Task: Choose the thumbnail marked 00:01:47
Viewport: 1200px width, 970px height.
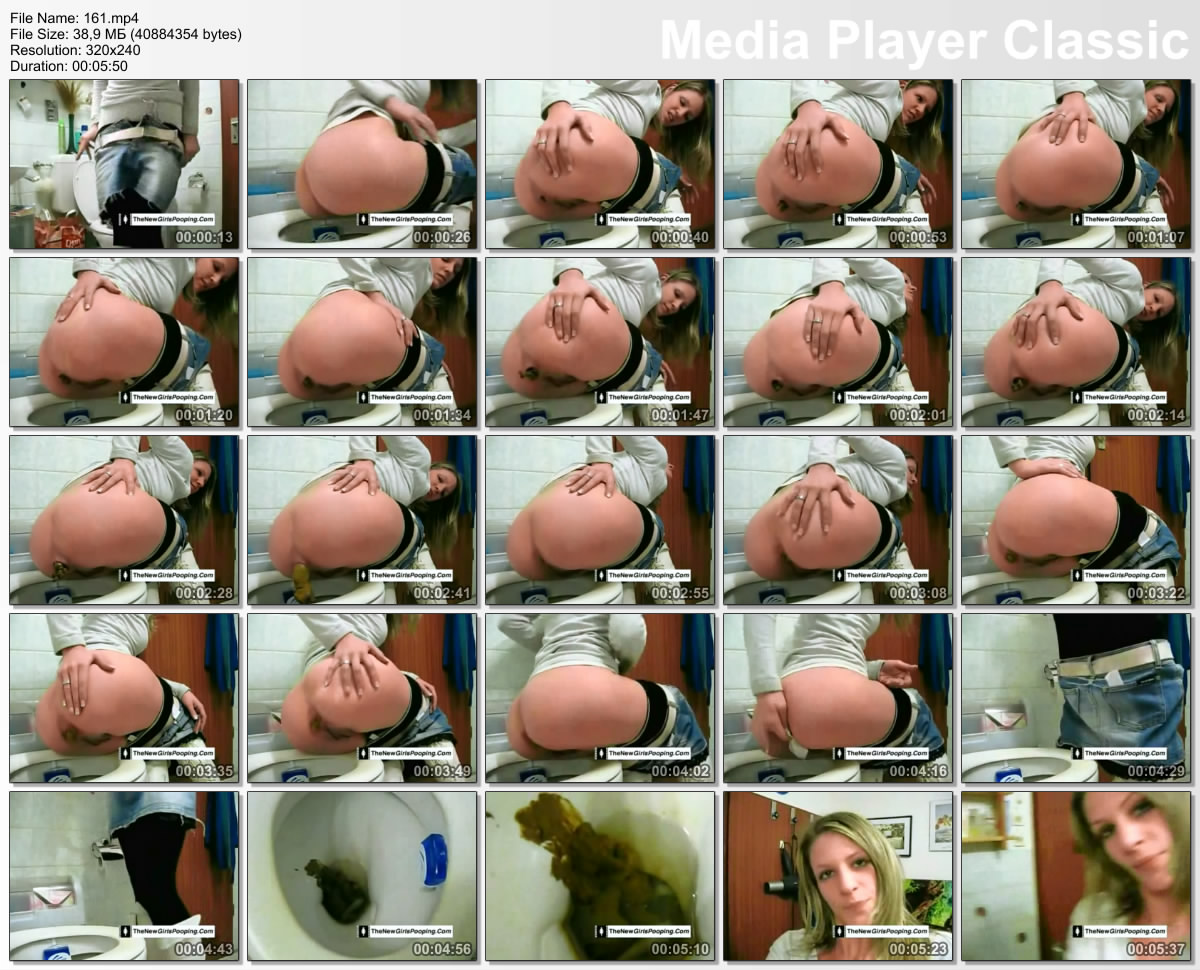Action: [x=600, y=342]
